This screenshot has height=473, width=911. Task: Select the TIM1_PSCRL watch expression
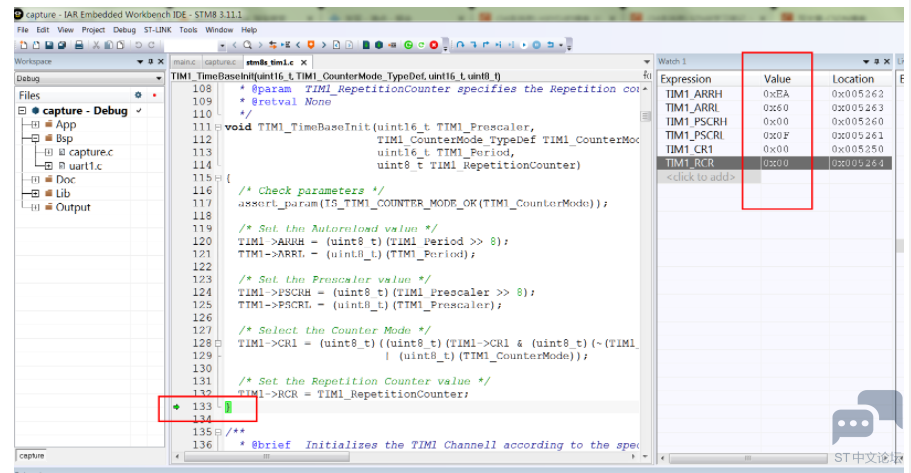(694, 135)
